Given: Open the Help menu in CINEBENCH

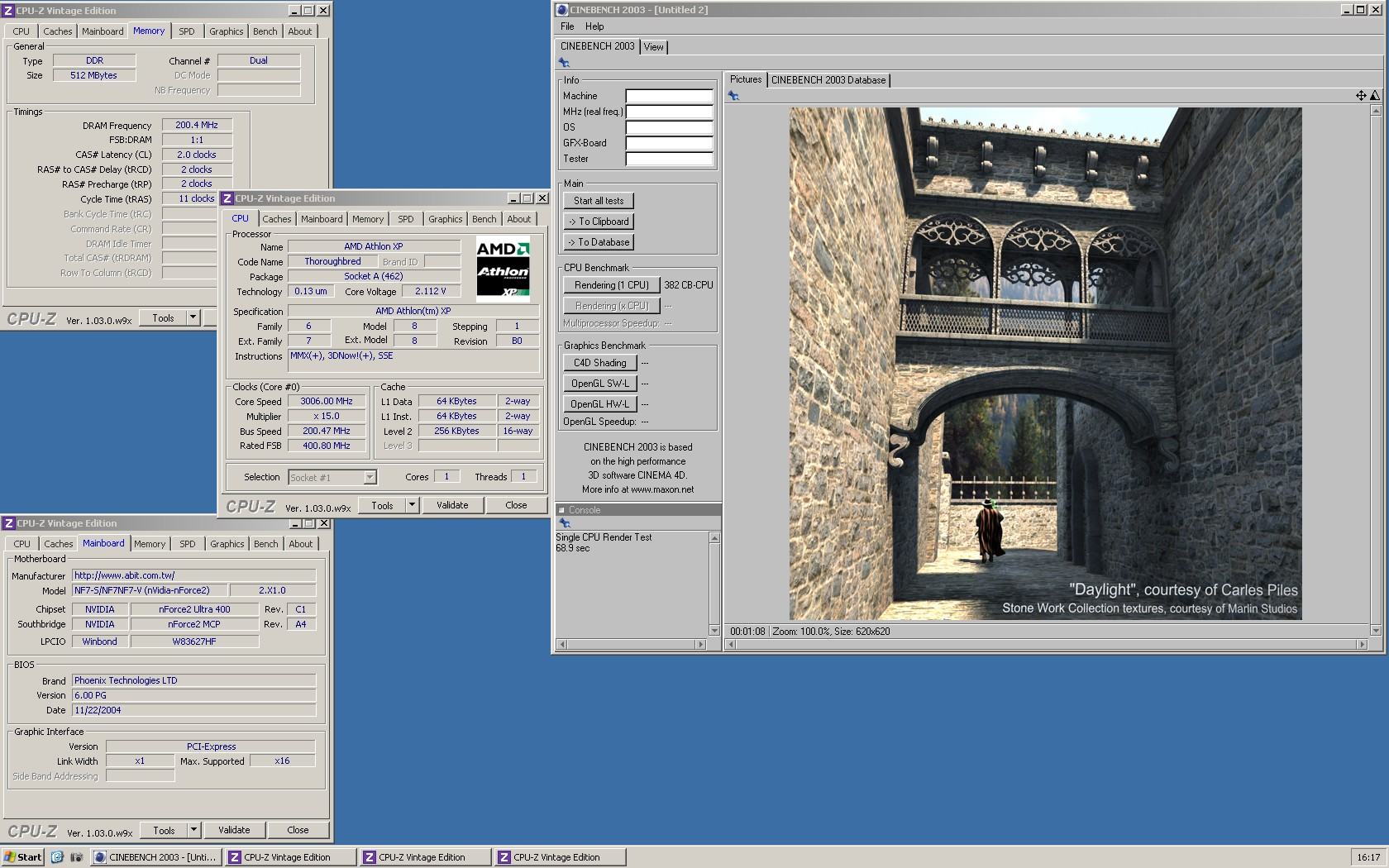Looking at the screenshot, I should (594, 26).
